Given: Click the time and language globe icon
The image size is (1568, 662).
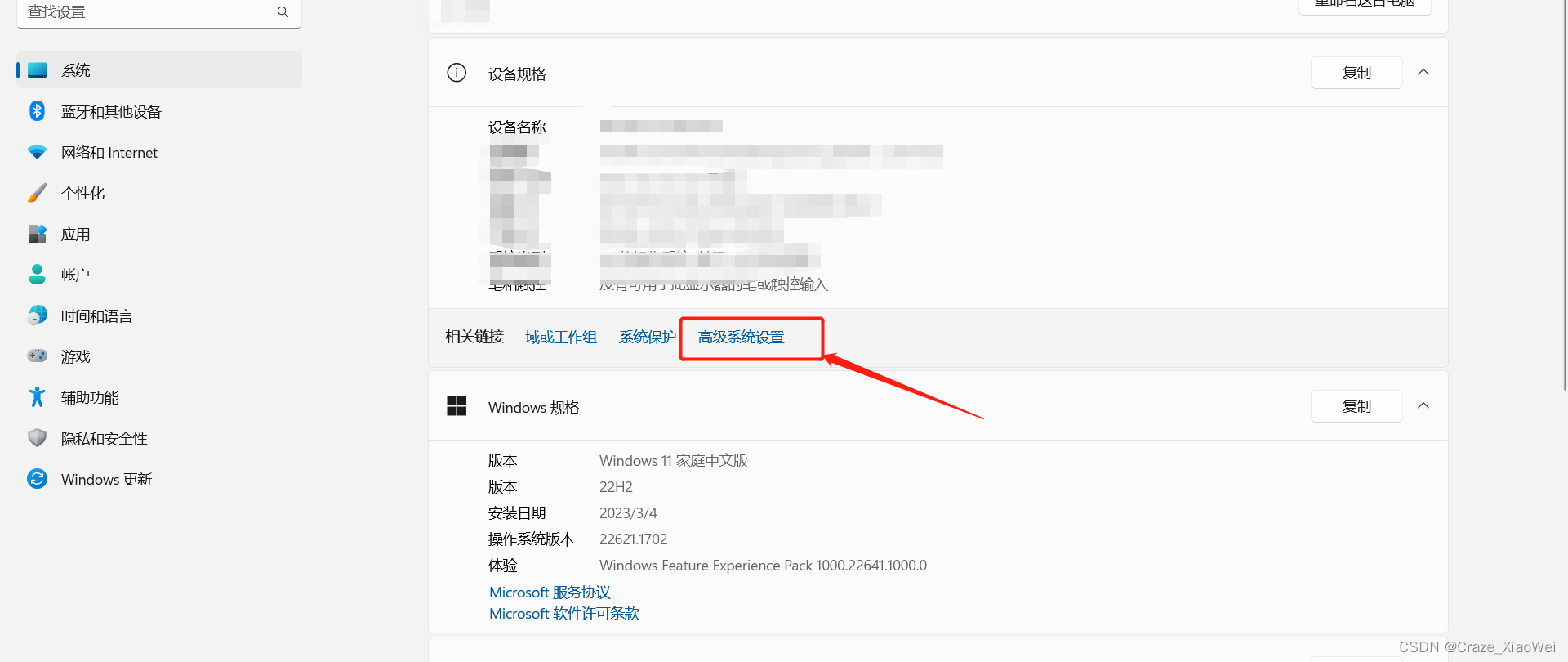Looking at the screenshot, I should pyautogui.click(x=38, y=315).
